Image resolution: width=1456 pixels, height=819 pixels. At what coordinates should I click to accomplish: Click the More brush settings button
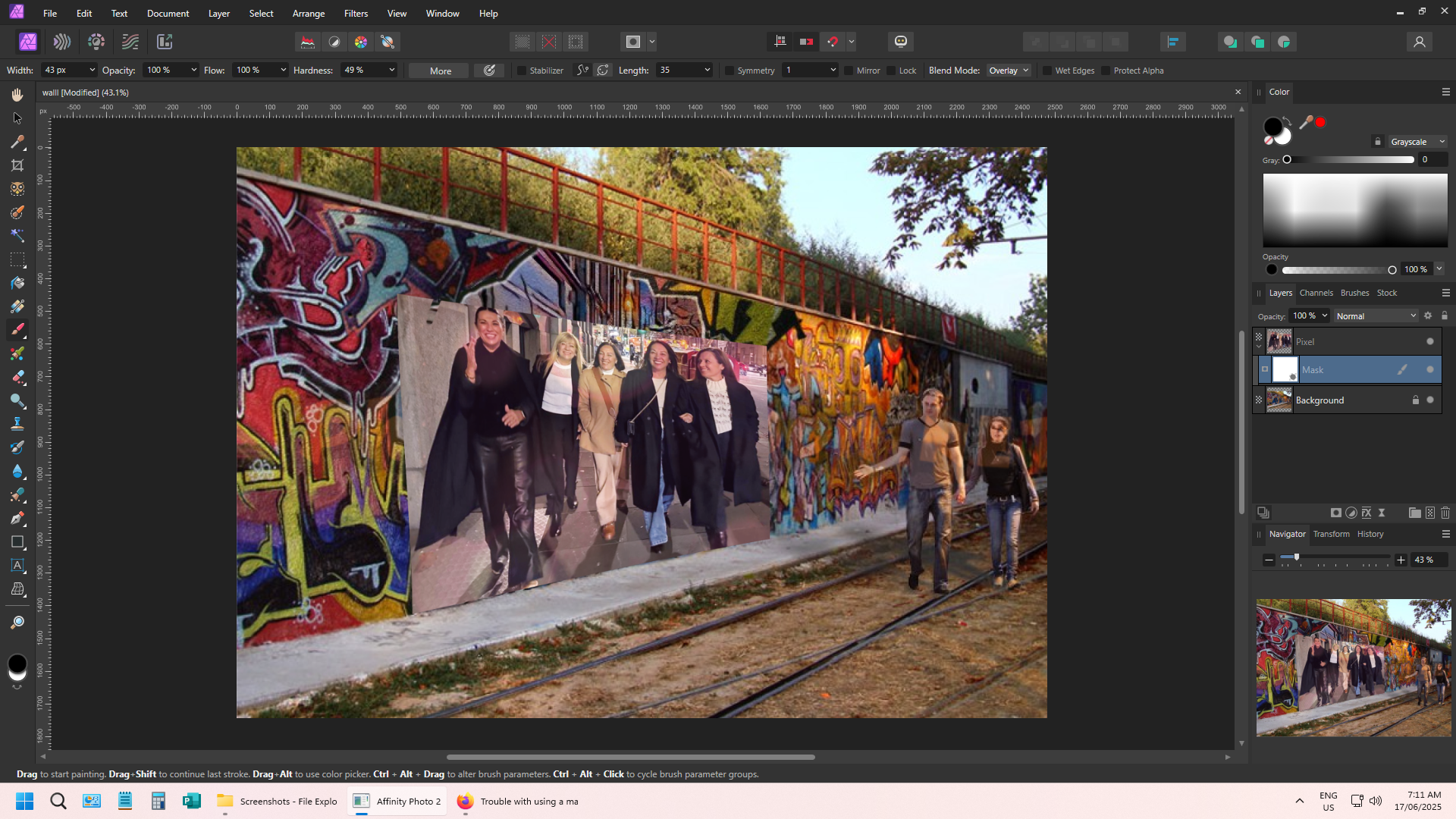(441, 71)
